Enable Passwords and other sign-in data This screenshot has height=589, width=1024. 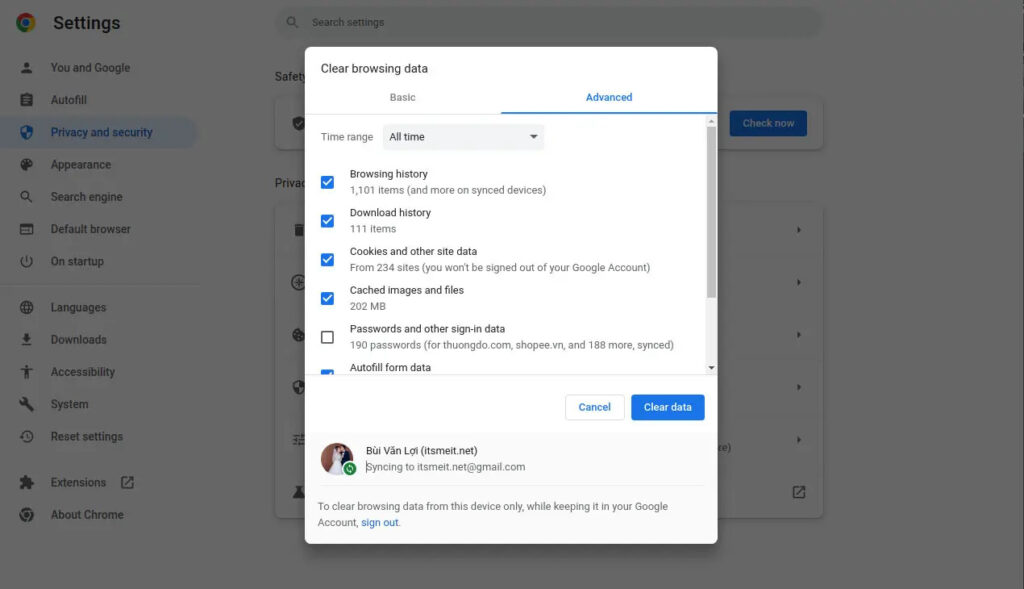[326, 336]
